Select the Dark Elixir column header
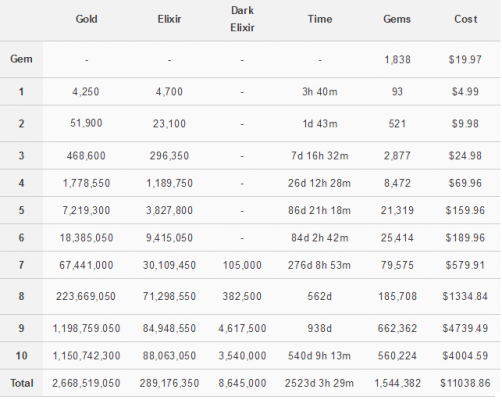 pos(242,19)
